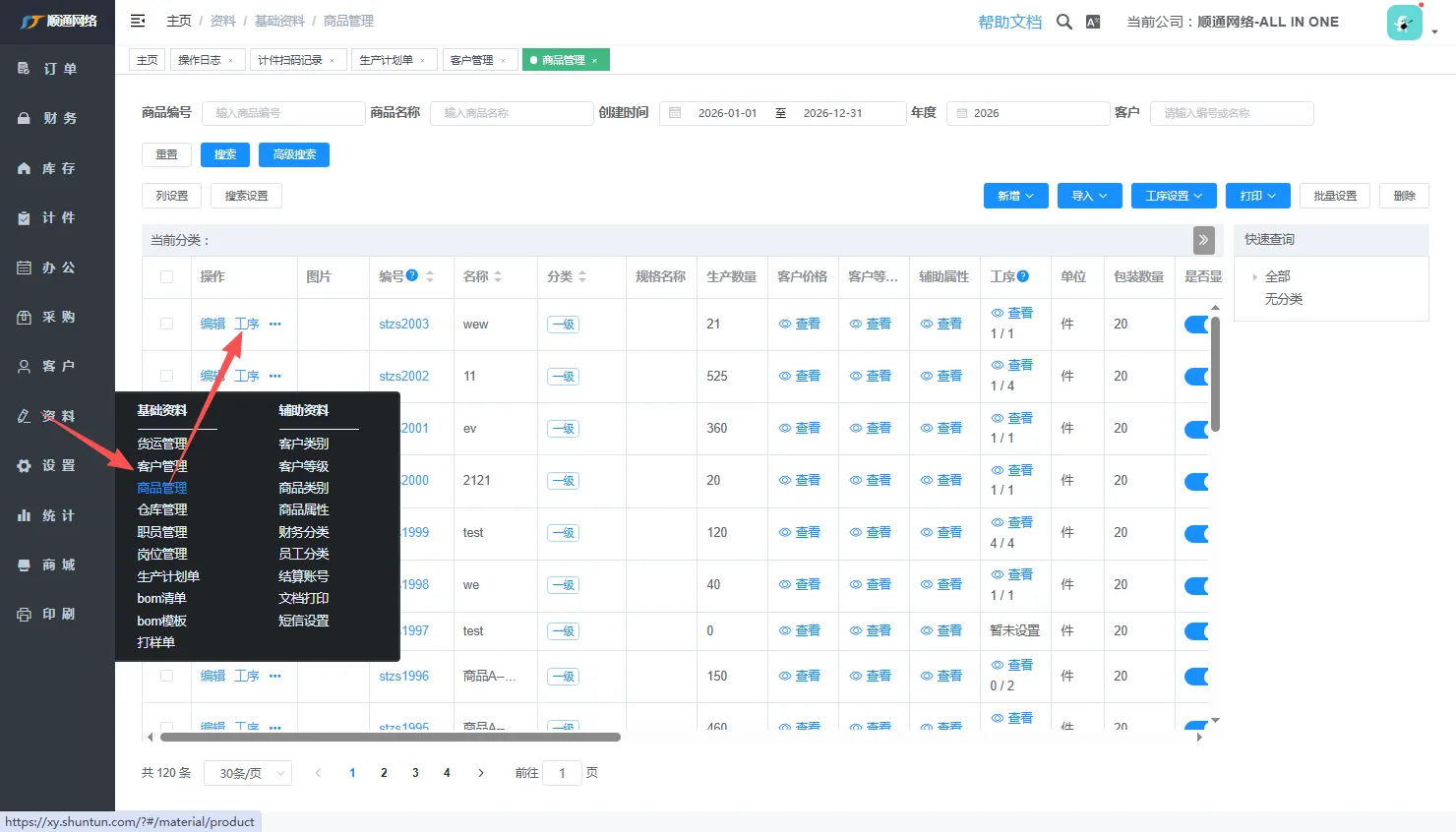Expand the 全部 node in quick query tree
This screenshot has height=832, width=1456.
coord(1255,277)
